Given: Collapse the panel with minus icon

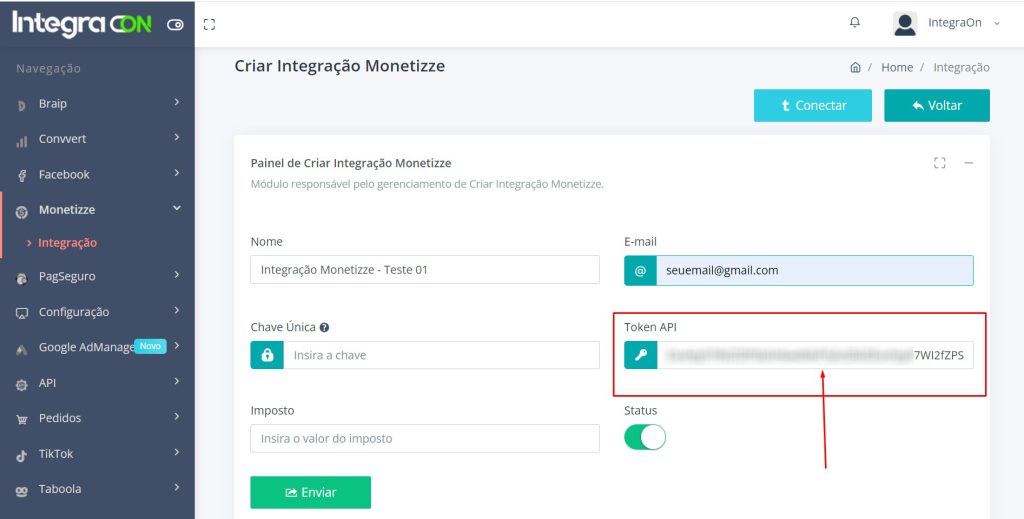Looking at the screenshot, I should tap(968, 163).
